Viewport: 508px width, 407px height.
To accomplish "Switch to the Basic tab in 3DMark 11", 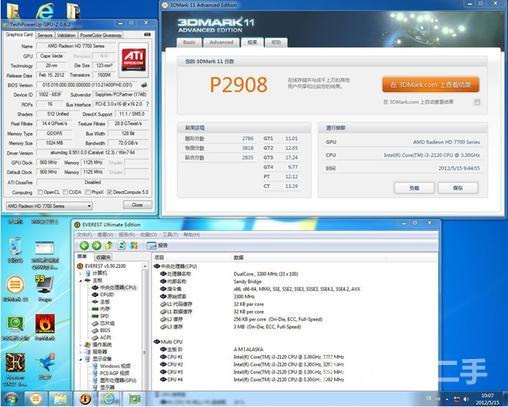I will pyautogui.click(x=189, y=42).
